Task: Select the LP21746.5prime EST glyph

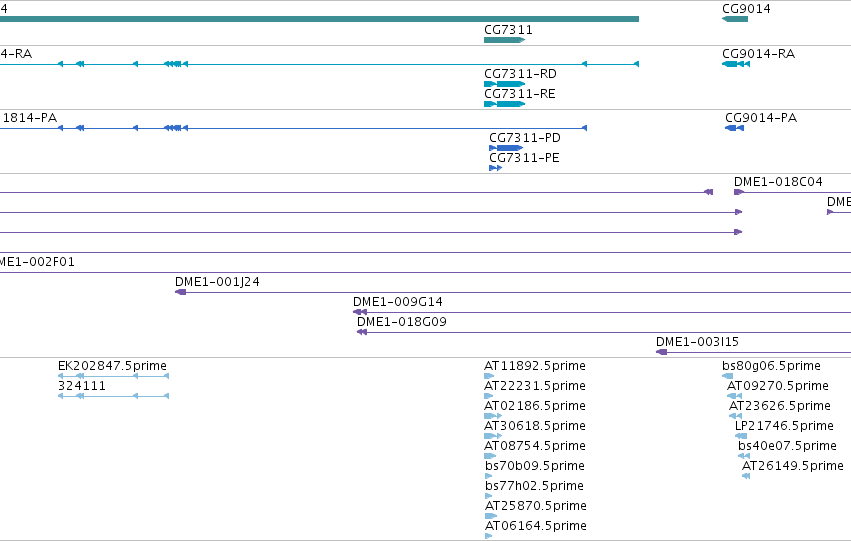Action: pos(741,436)
